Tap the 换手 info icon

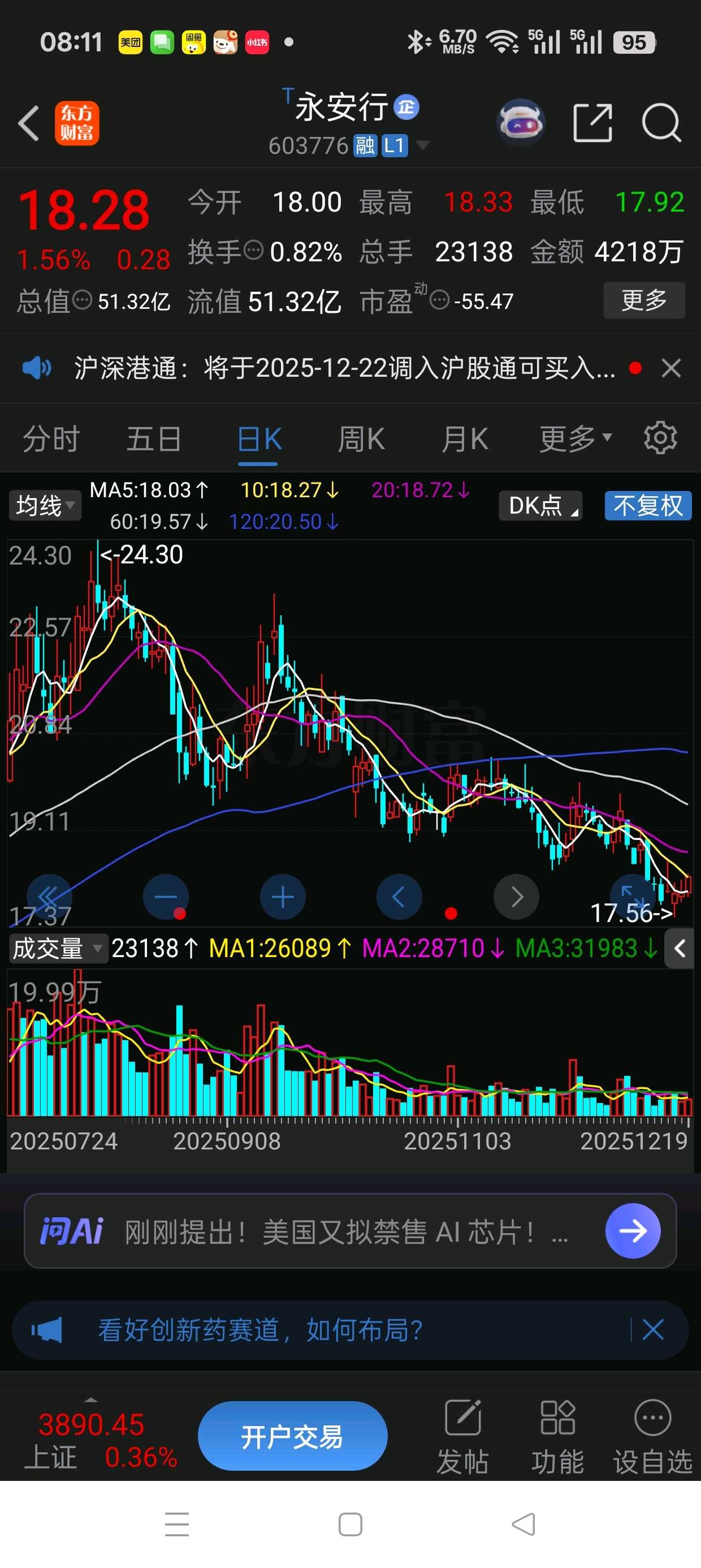point(253,250)
